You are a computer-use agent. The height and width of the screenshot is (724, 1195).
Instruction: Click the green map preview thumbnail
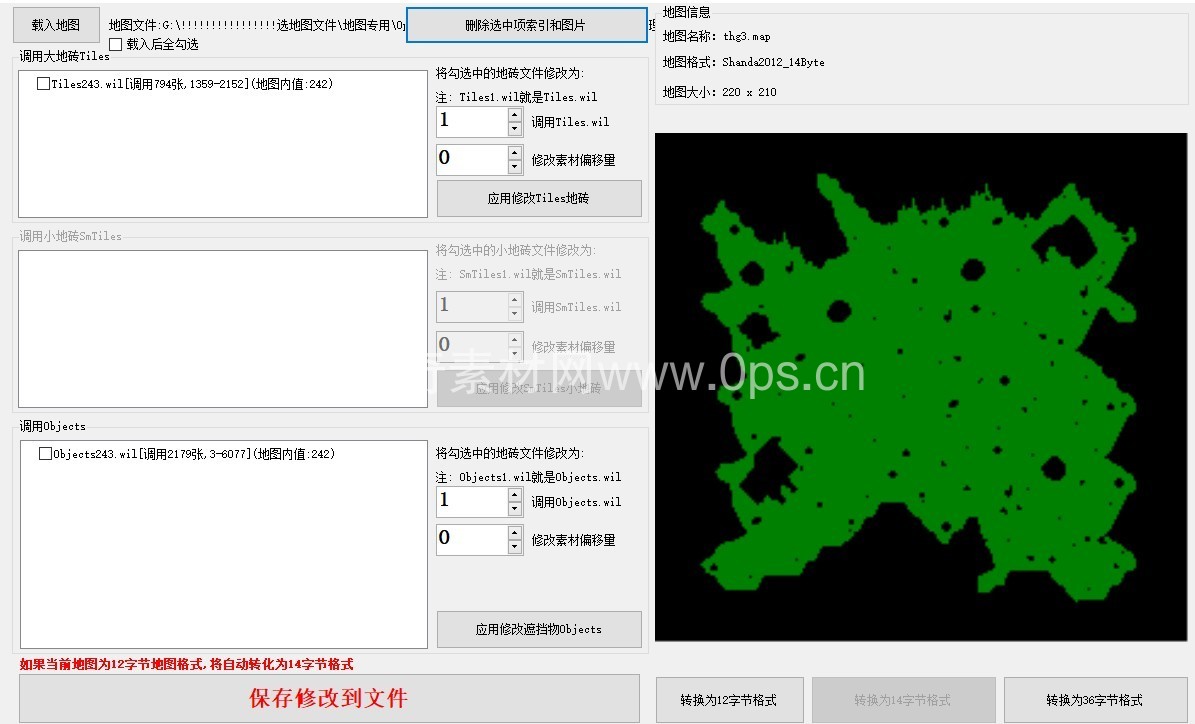(920, 387)
